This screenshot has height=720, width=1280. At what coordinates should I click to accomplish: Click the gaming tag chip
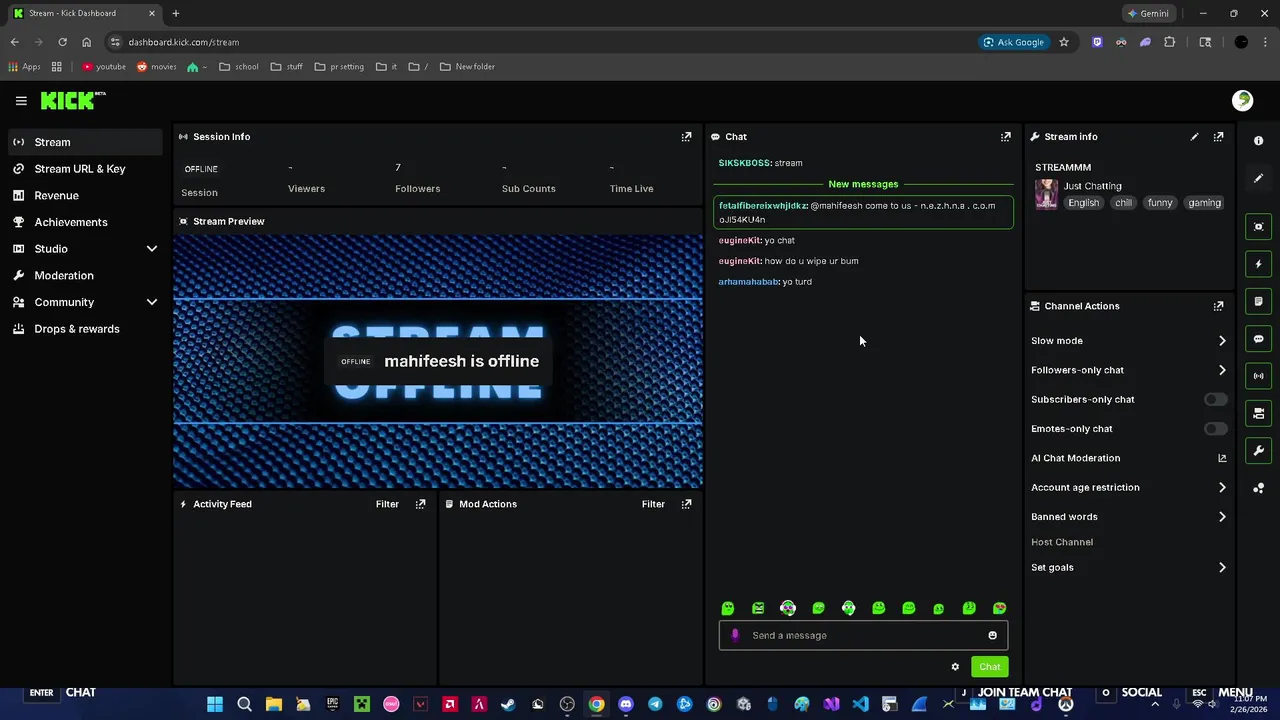[1204, 203]
